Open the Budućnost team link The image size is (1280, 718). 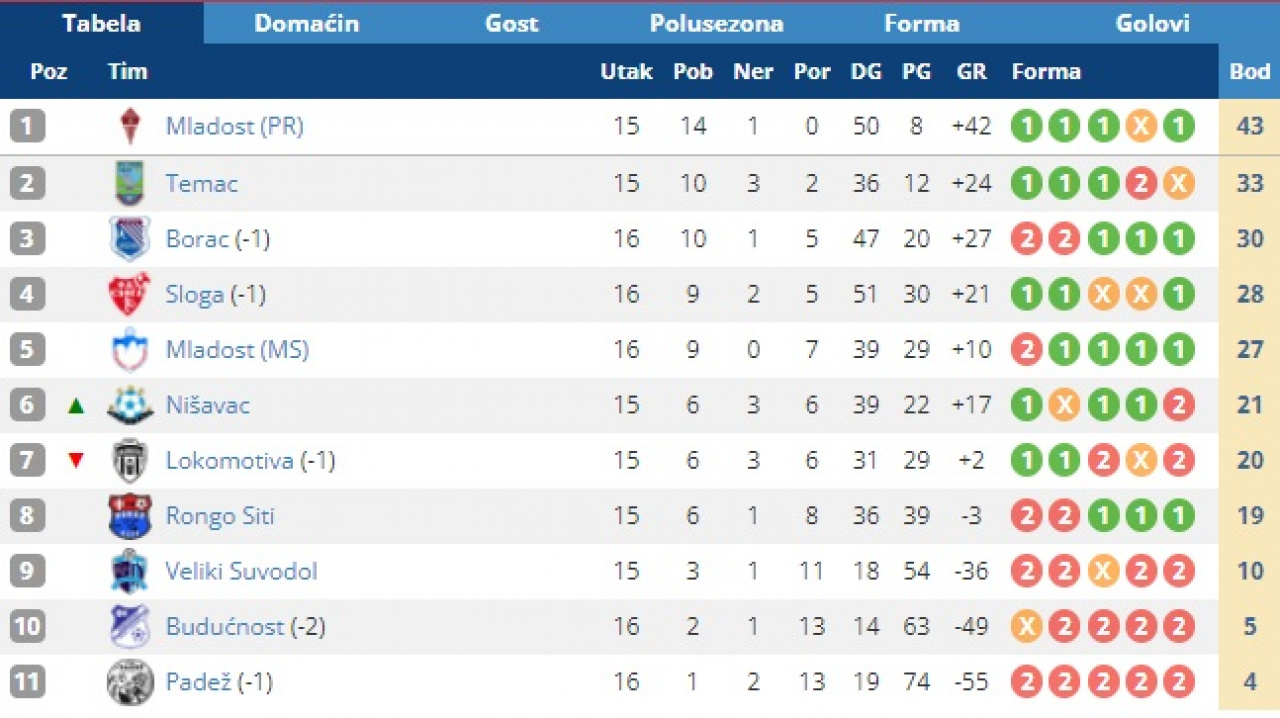tap(225, 627)
